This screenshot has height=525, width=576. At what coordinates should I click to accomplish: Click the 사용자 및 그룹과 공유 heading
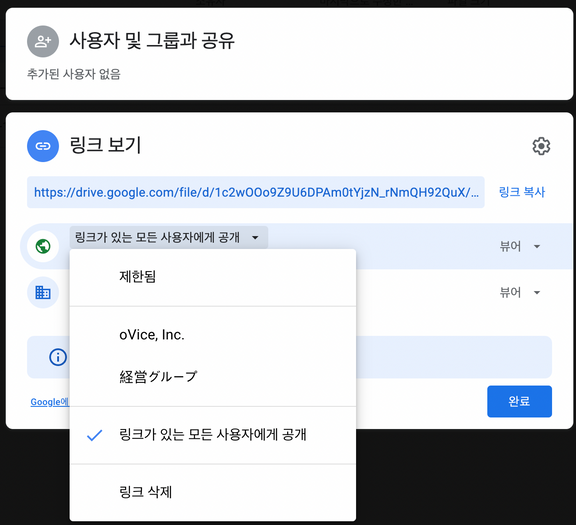pyautogui.click(x=152, y=40)
